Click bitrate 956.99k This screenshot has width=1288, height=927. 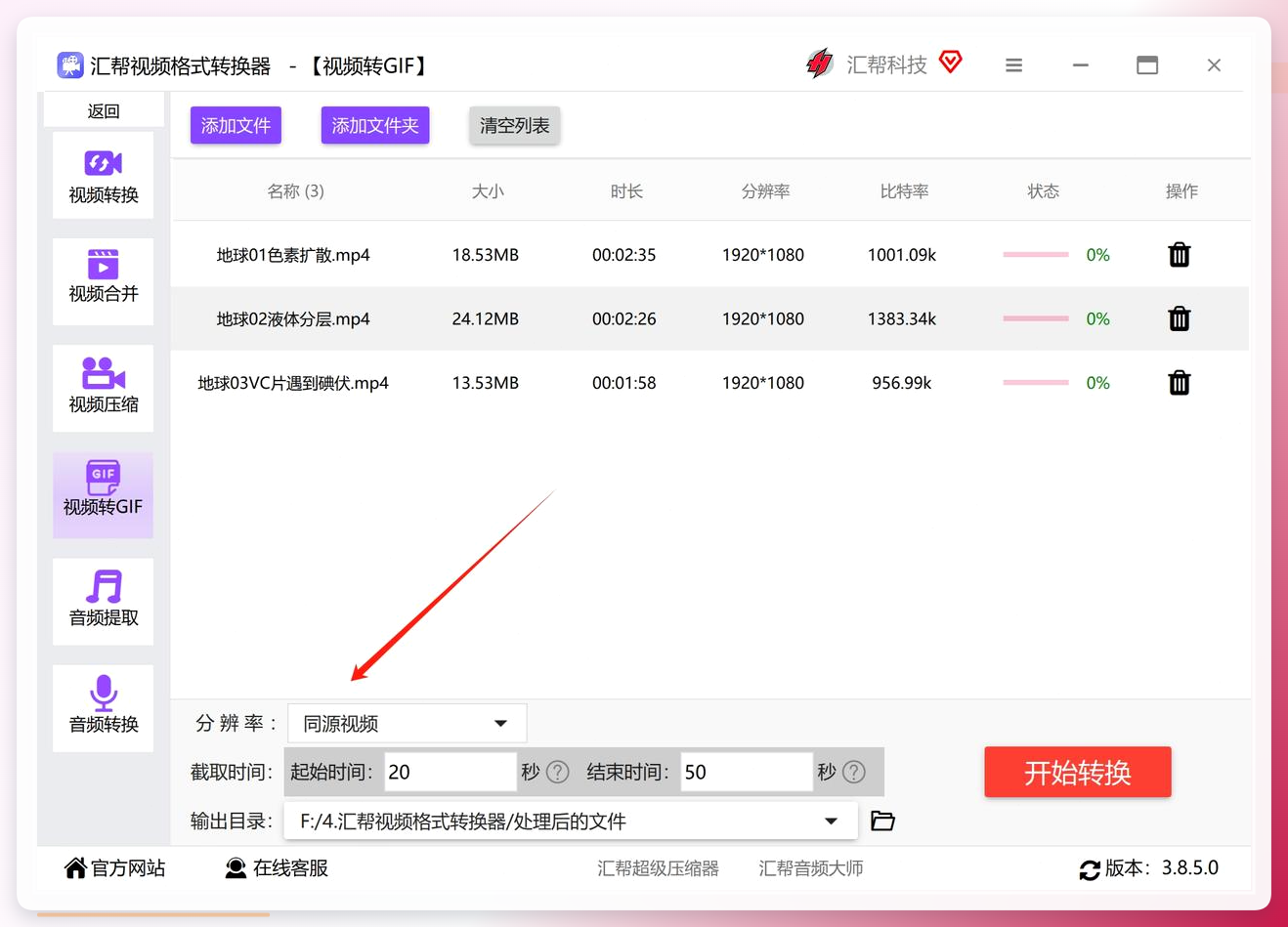(x=902, y=383)
